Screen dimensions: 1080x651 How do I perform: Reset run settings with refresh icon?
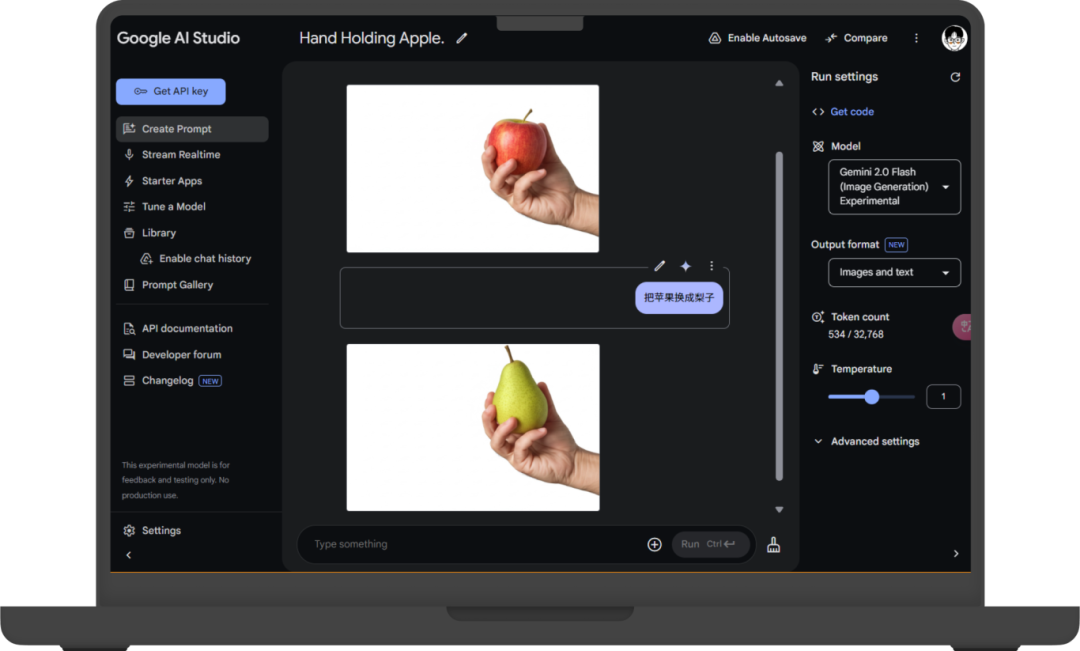click(x=955, y=77)
